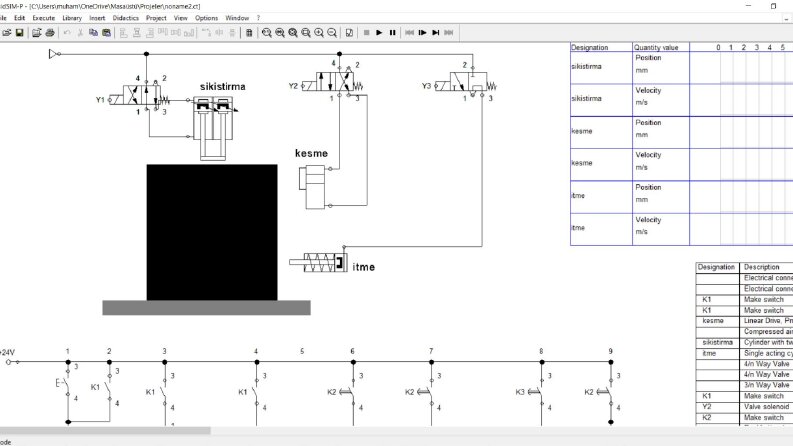Open the Window menu

click(x=237, y=18)
